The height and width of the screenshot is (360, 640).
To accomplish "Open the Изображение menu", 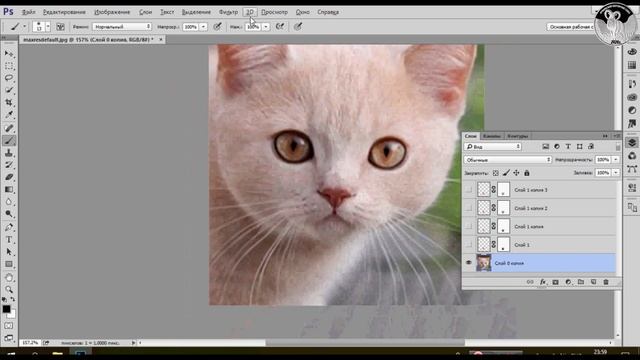I will [112, 12].
